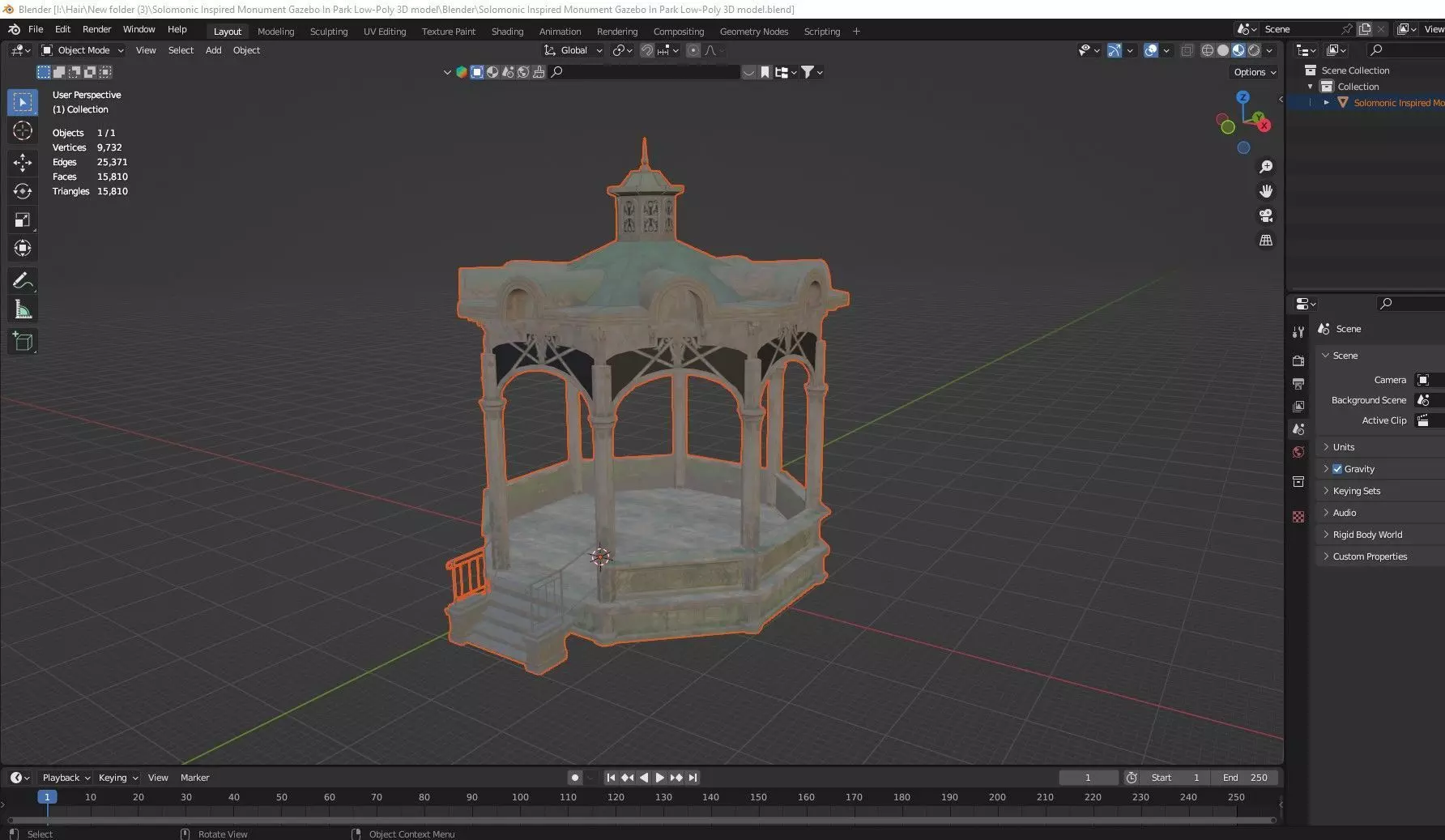Click the current frame field showing 1
The image size is (1445, 840).
pyautogui.click(x=1088, y=778)
